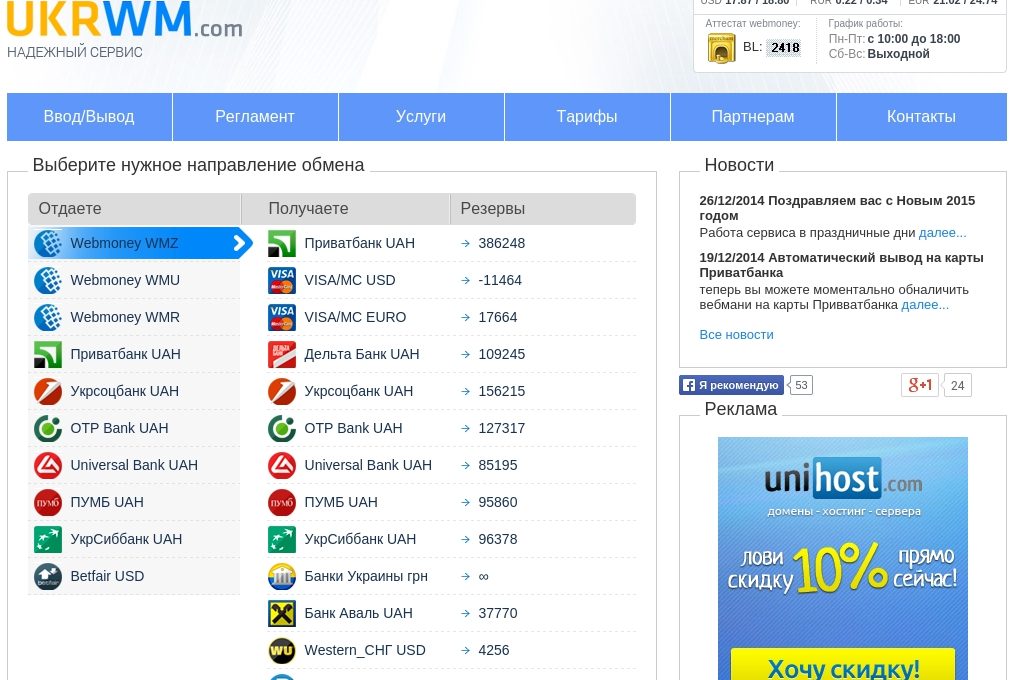Select Дельта Банк UAH in Получаете list
Image resolution: width=1013 pixels, height=680 pixels.
pyautogui.click(x=362, y=354)
